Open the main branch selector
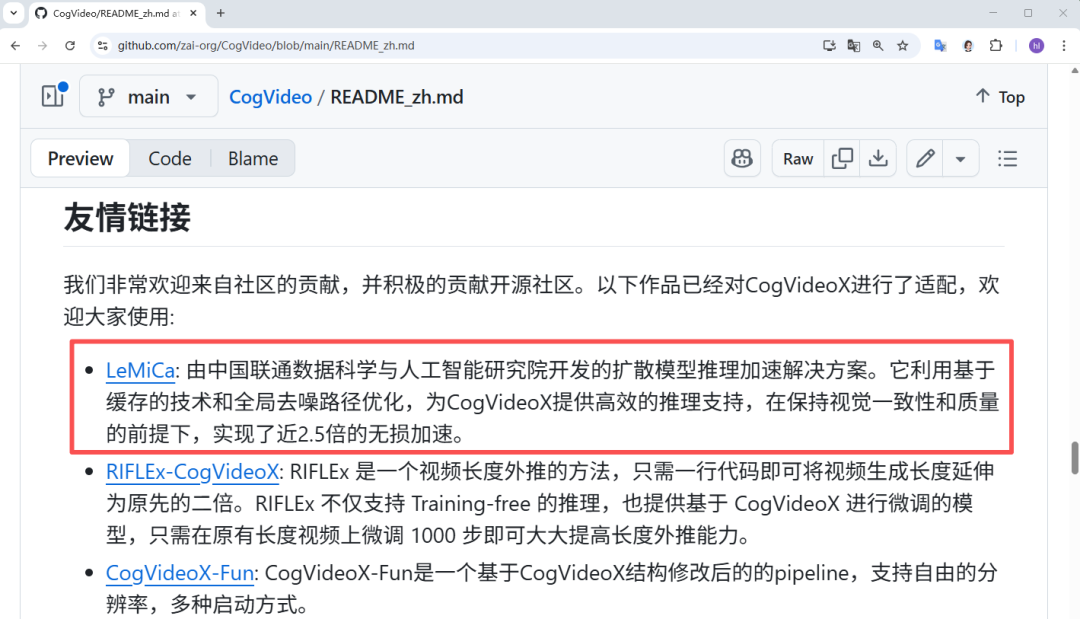This screenshot has width=1080, height=619. (148, 96)
